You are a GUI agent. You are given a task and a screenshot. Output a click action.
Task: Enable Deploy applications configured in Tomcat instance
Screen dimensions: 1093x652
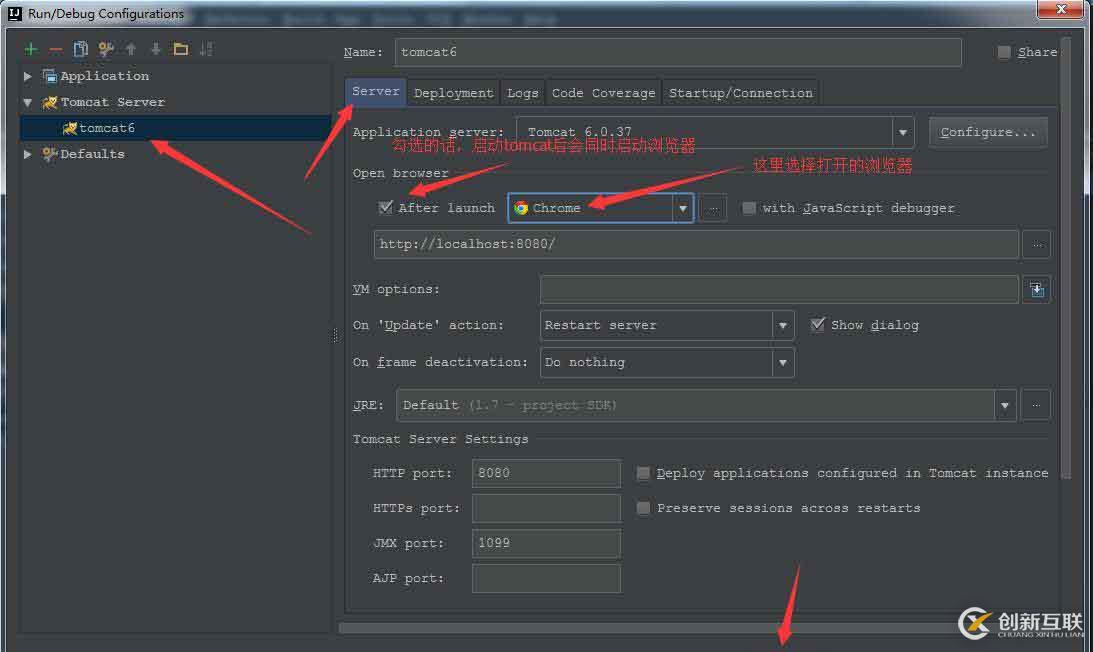643,473
